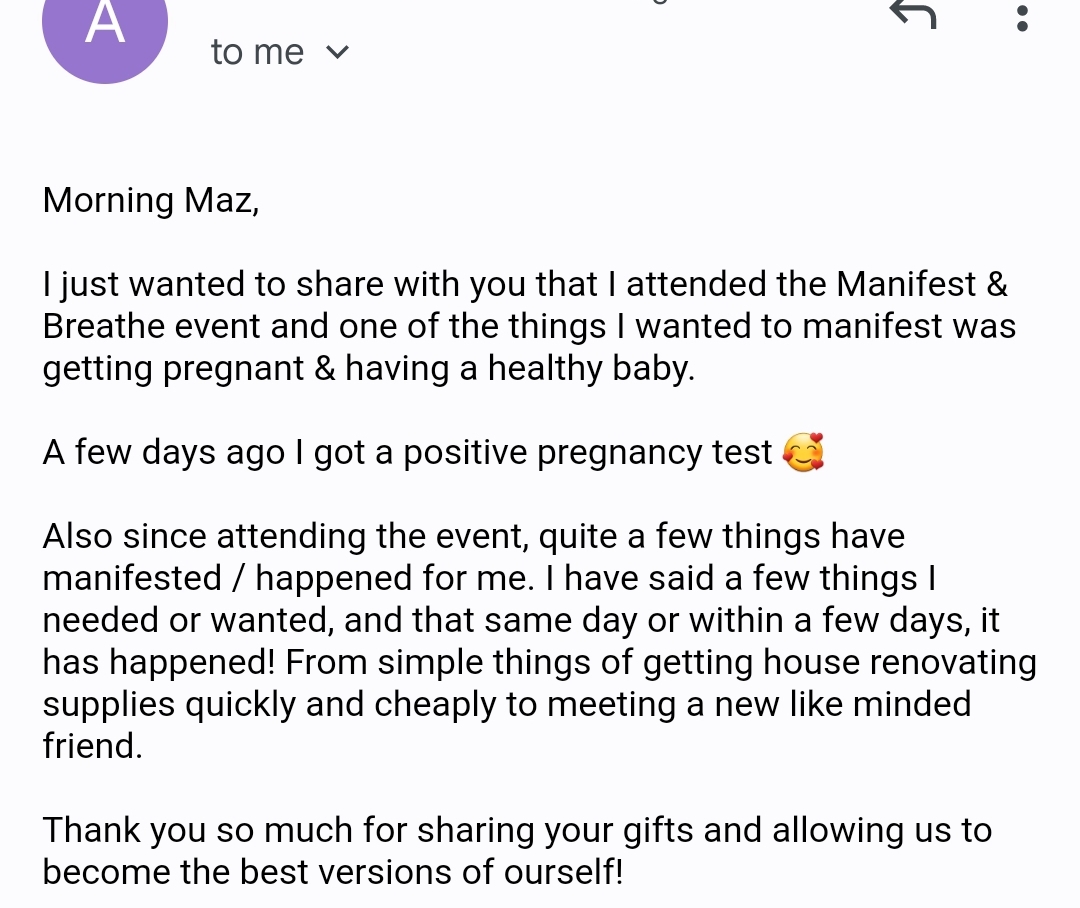Click the 'A few days ago' sentence
1080x908 pixels.
434,453
